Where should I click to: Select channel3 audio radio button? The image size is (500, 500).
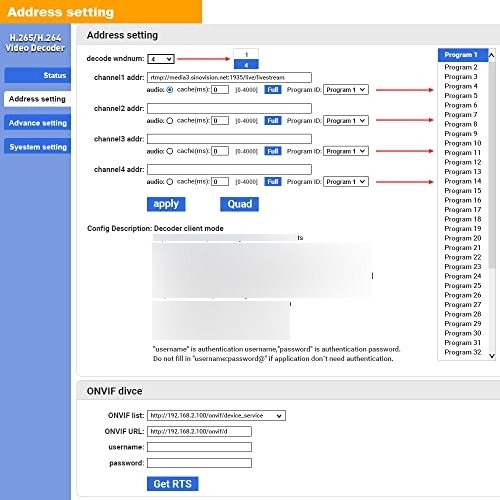click(170, 151)
